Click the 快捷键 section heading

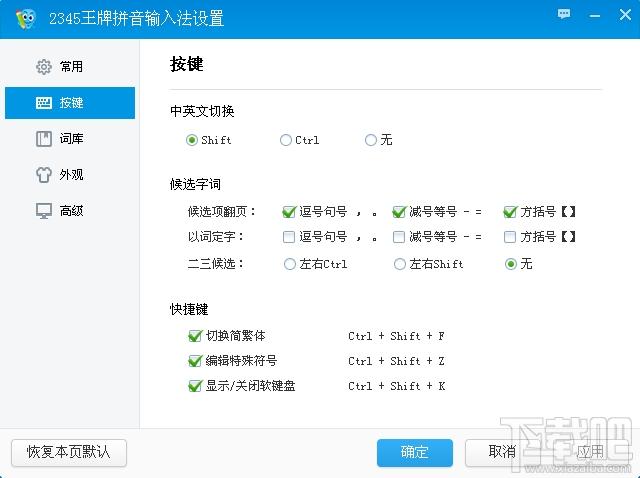click(x=189, y=309)
